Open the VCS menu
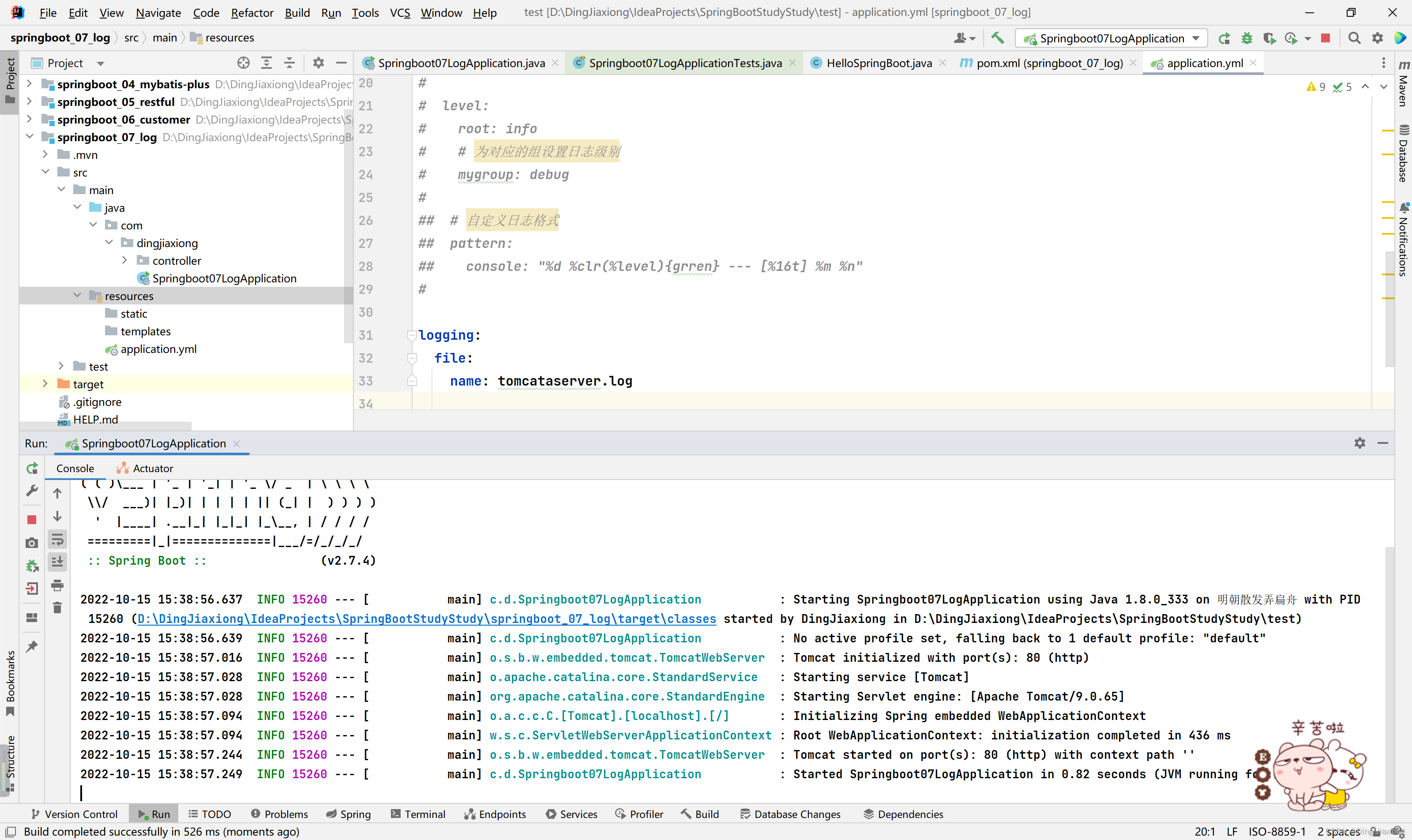 [400, 12]
